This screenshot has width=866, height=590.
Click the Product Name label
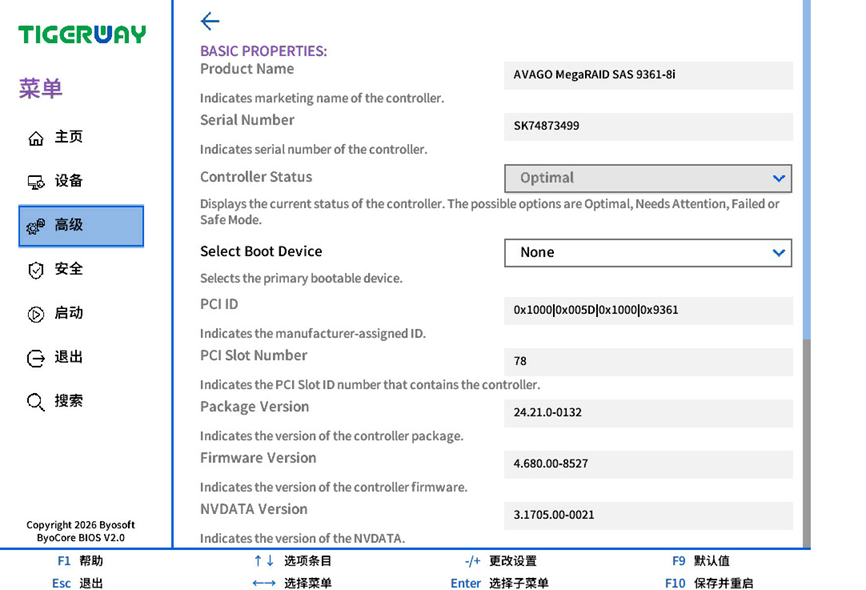[x=247, y=69]
